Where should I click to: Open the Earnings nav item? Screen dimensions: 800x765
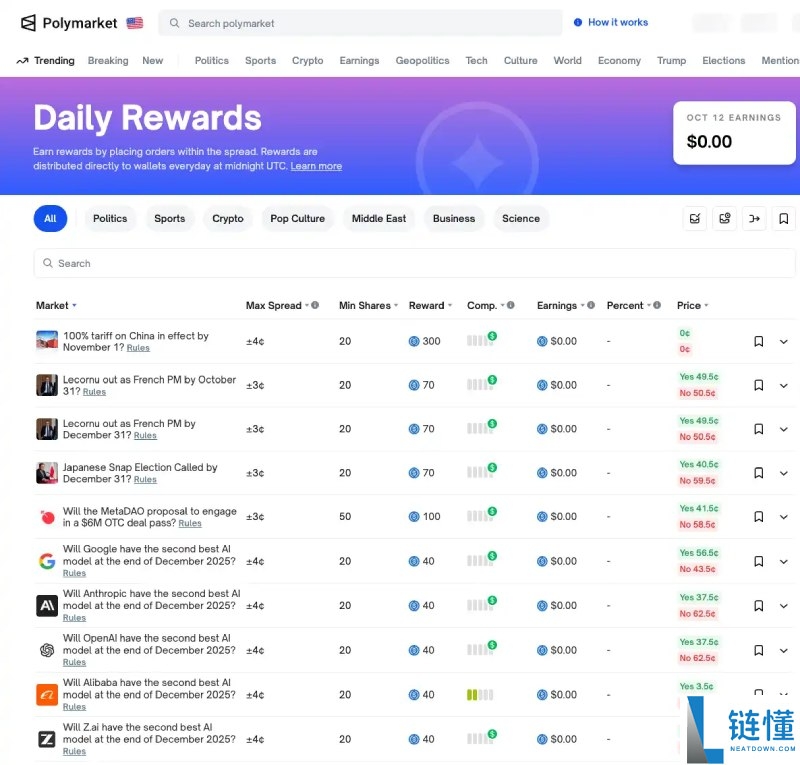click(x=359, y=61)
